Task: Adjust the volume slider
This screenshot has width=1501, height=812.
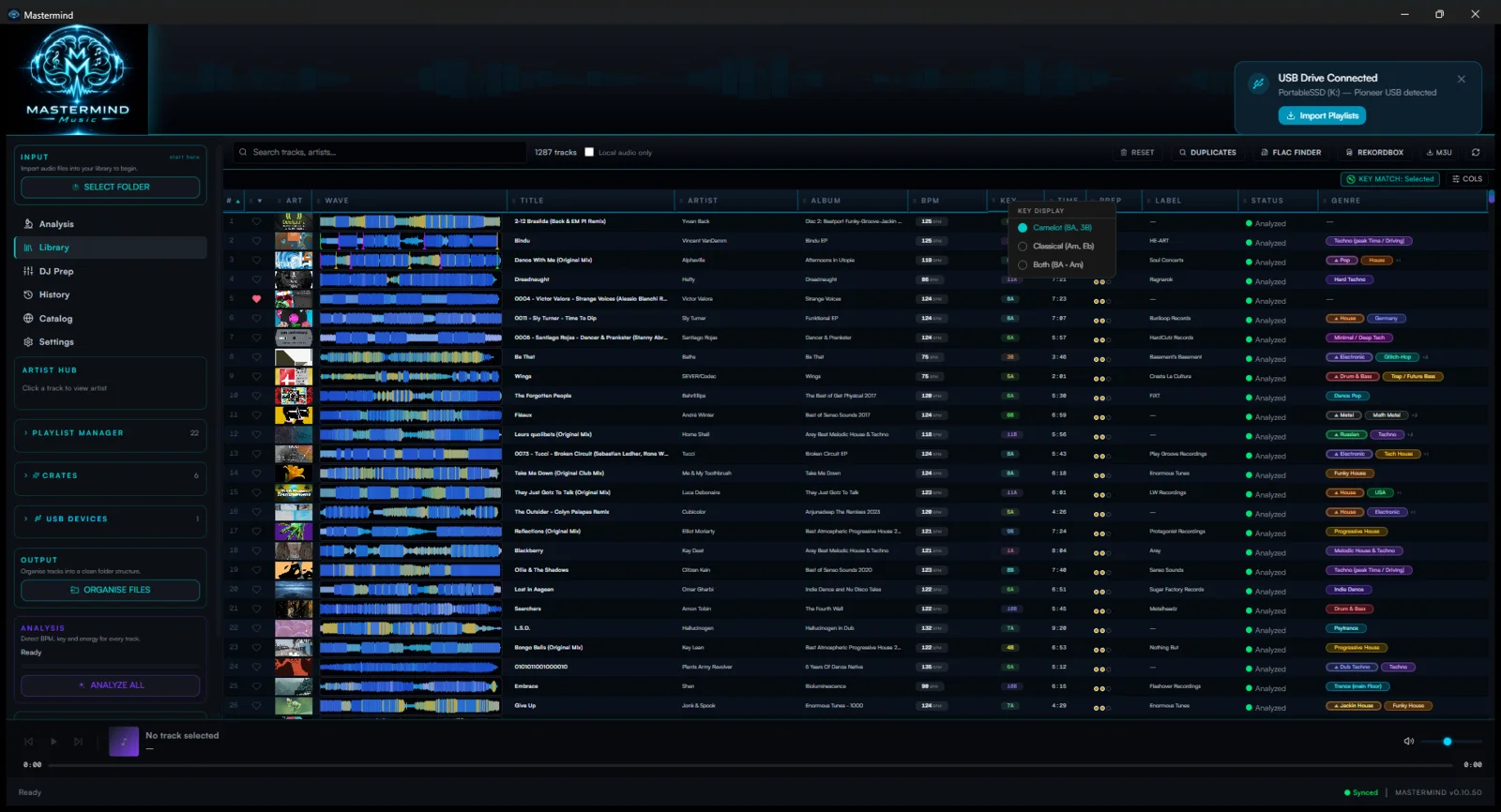Action: click(1450, 742)
